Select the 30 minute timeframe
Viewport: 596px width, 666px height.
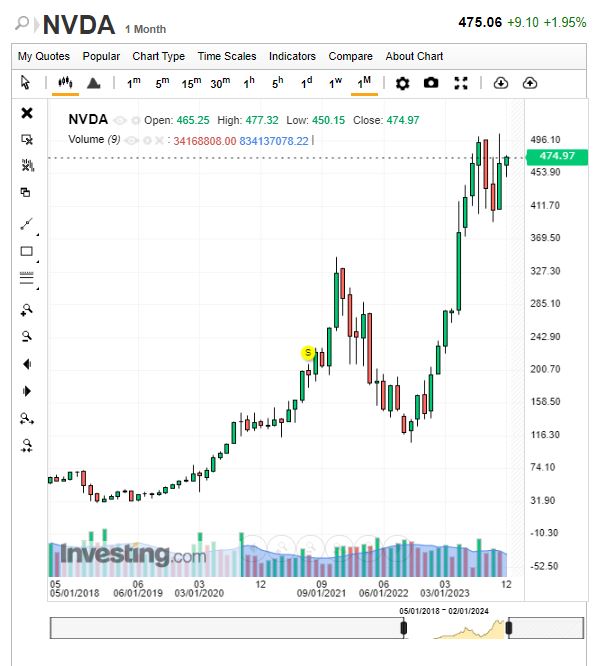pyautogui.click(x=220, y=82)
